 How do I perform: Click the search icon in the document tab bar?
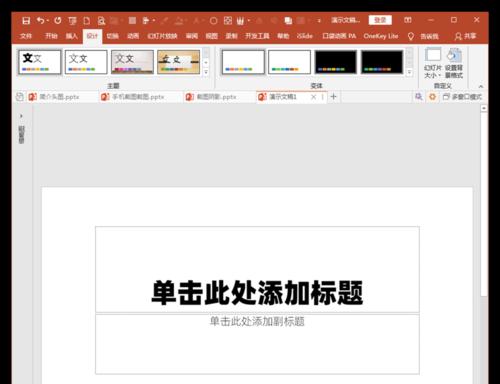[x=419, y=97]
